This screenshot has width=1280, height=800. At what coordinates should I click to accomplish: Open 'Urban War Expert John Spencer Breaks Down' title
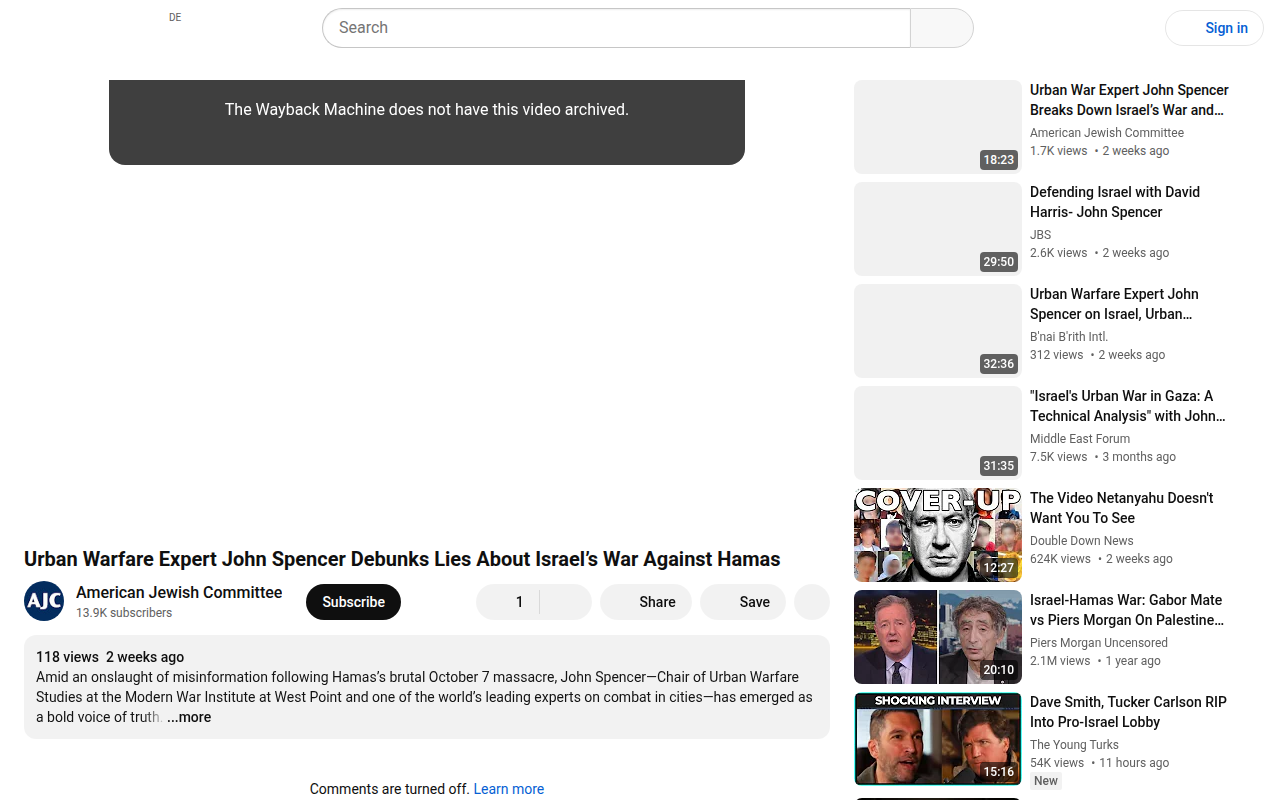(1129, 100)
